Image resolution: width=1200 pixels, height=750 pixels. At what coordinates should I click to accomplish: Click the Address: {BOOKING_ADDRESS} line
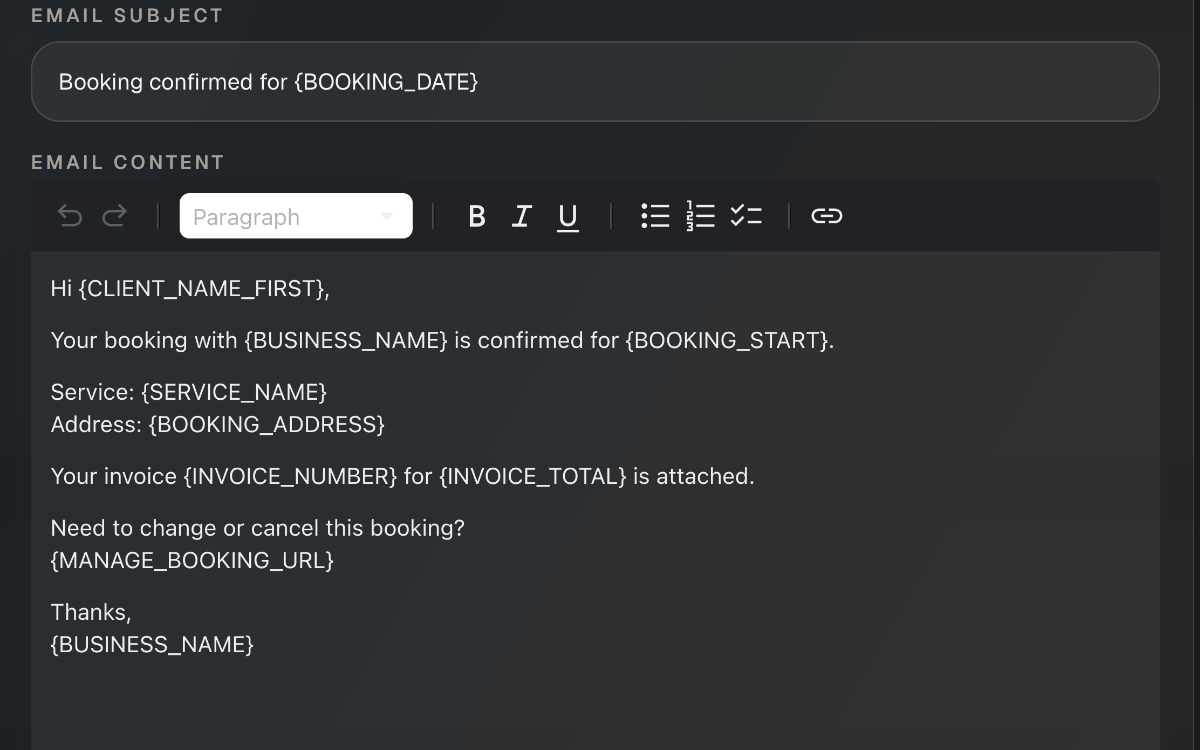[x=218, y=425]
